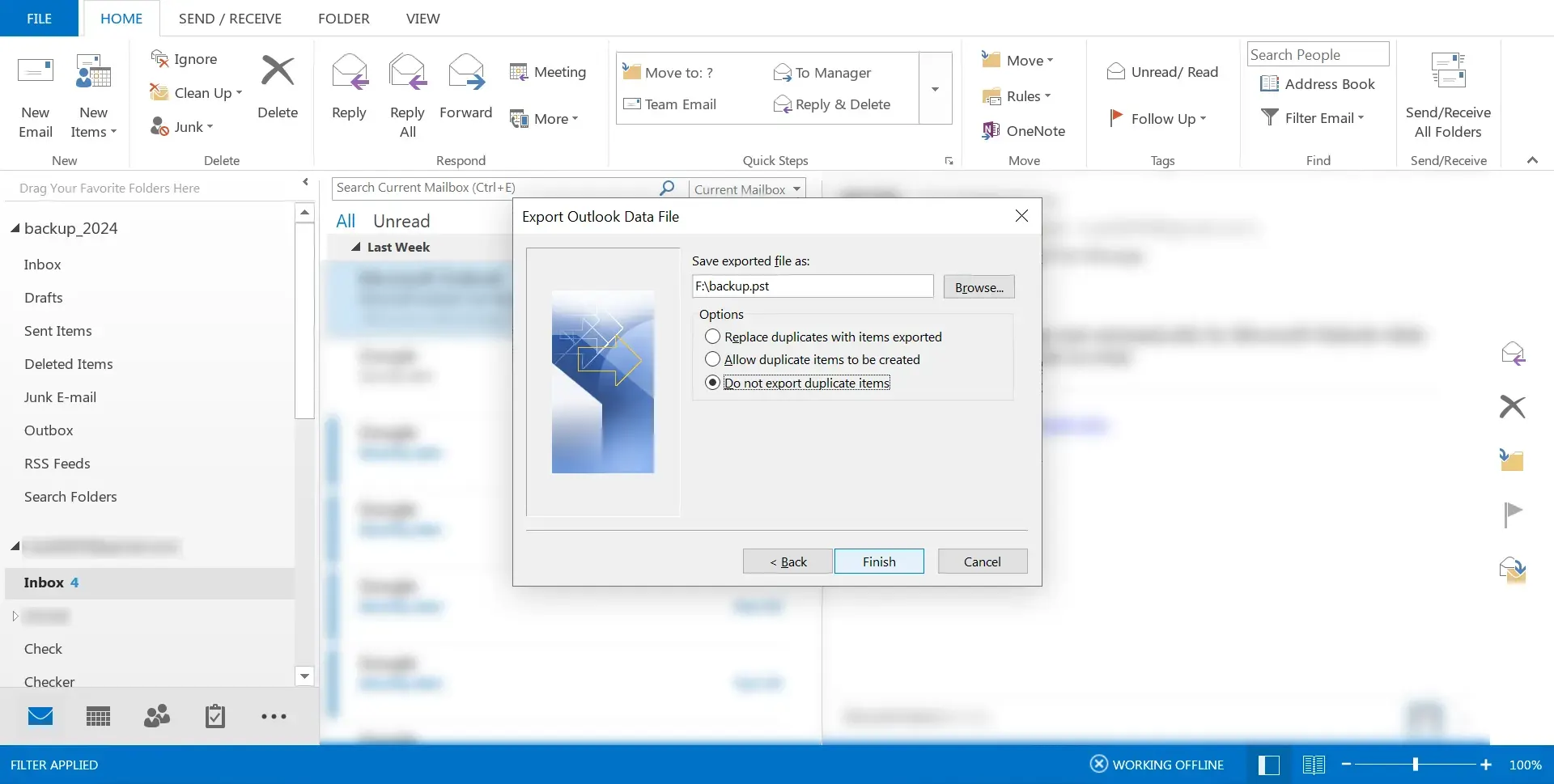
Task: Click Send/Receive All Folders icon
Action: (1448, 71)
